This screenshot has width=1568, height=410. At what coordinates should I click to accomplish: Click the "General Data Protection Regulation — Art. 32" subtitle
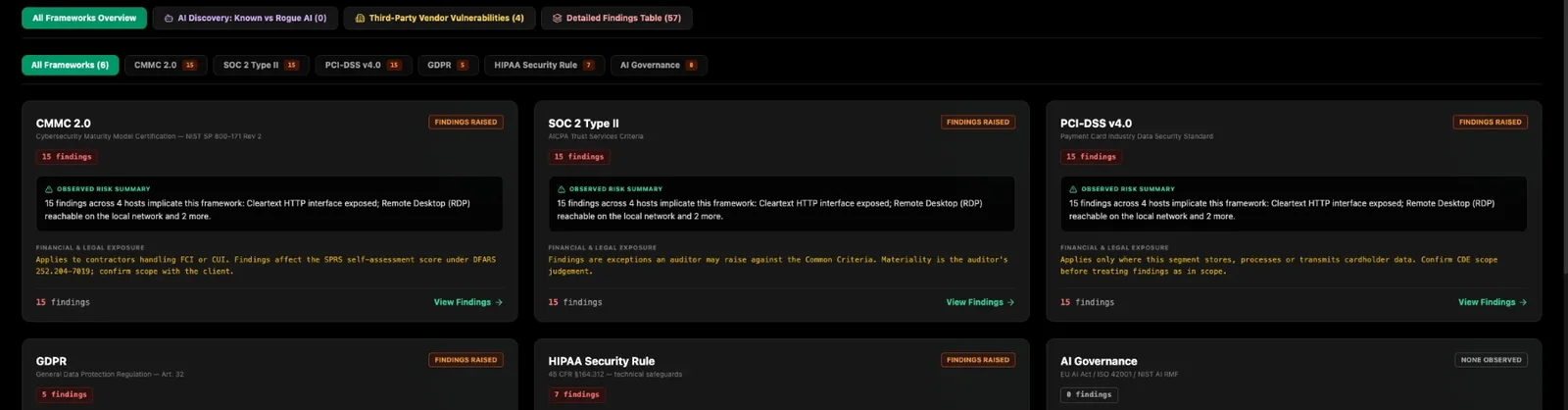point(110,374)
